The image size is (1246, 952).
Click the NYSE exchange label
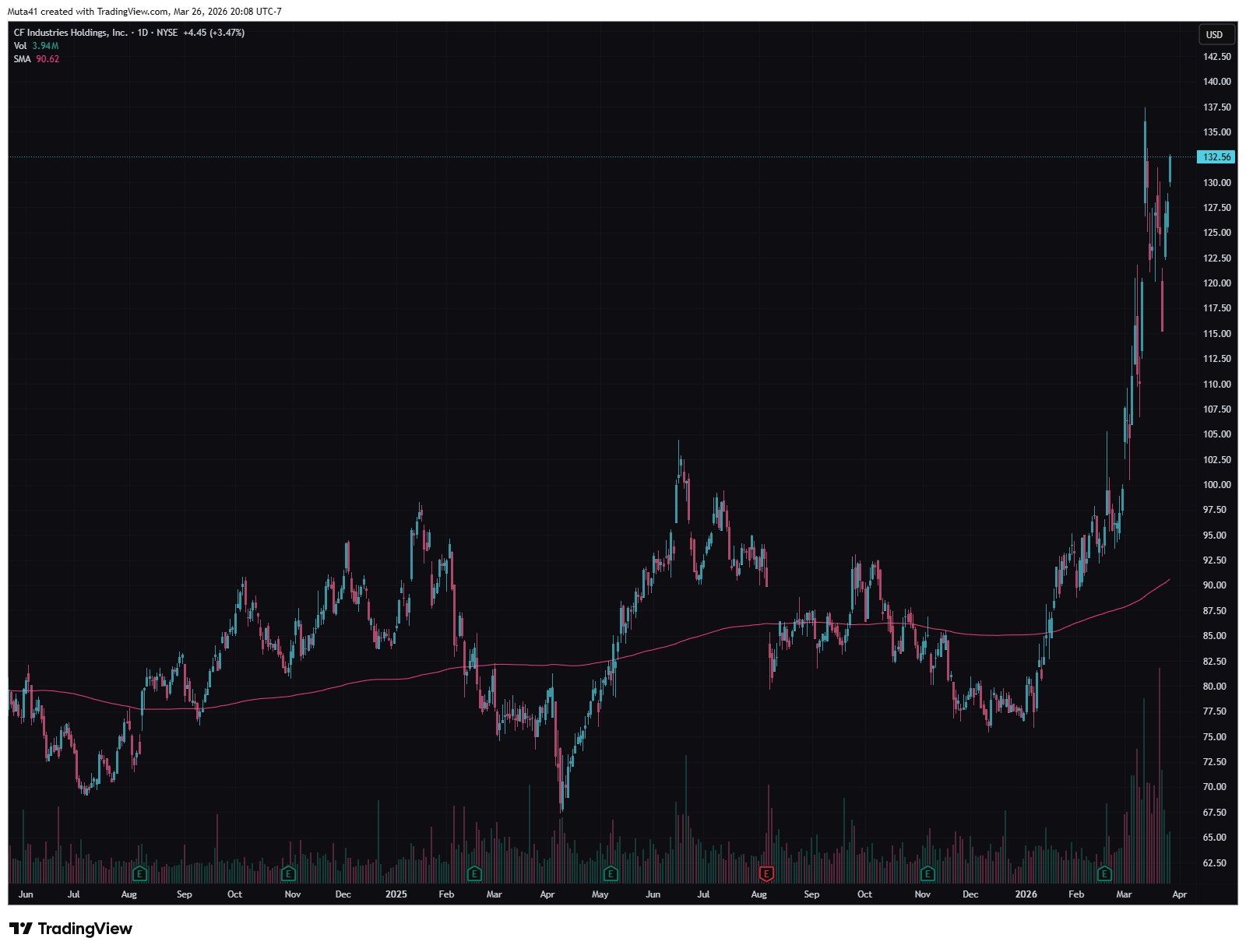(167, 33)
